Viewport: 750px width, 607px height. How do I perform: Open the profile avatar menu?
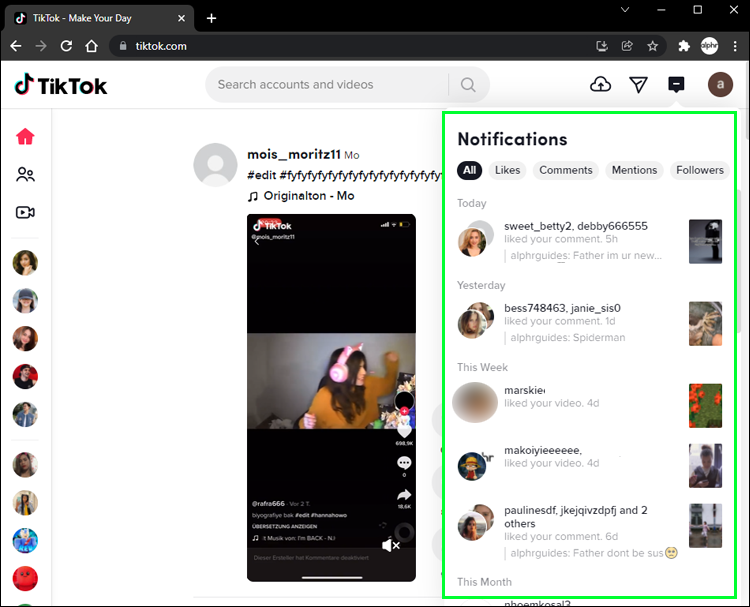click(x=720, y=85)
